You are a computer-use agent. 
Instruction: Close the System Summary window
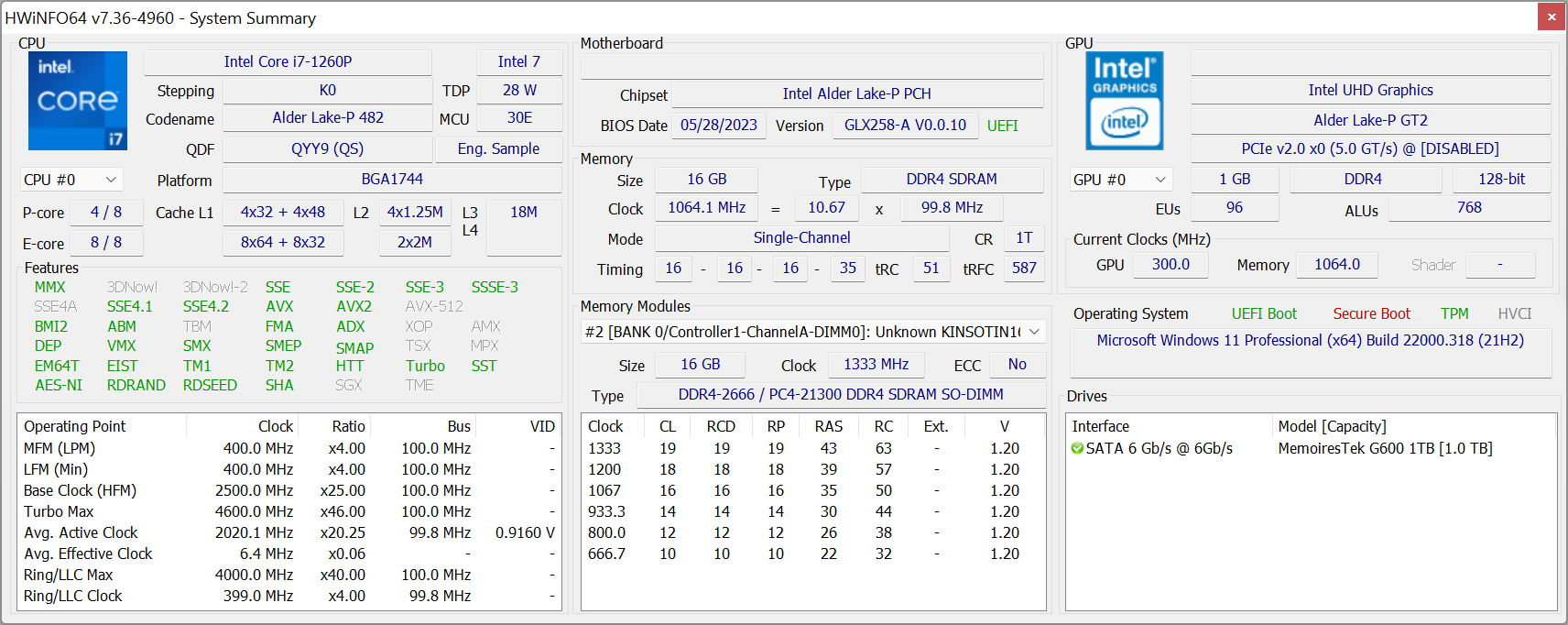pos(1552,16)
